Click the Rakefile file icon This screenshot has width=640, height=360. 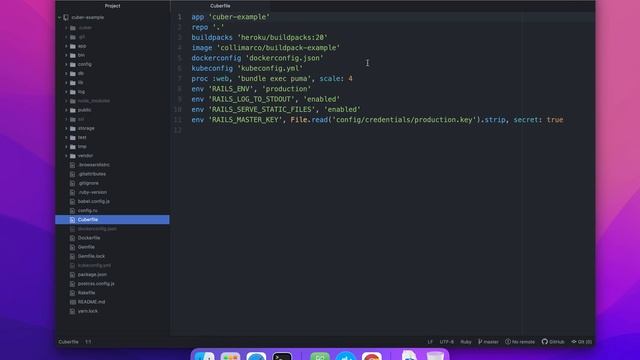click(72, 293)
